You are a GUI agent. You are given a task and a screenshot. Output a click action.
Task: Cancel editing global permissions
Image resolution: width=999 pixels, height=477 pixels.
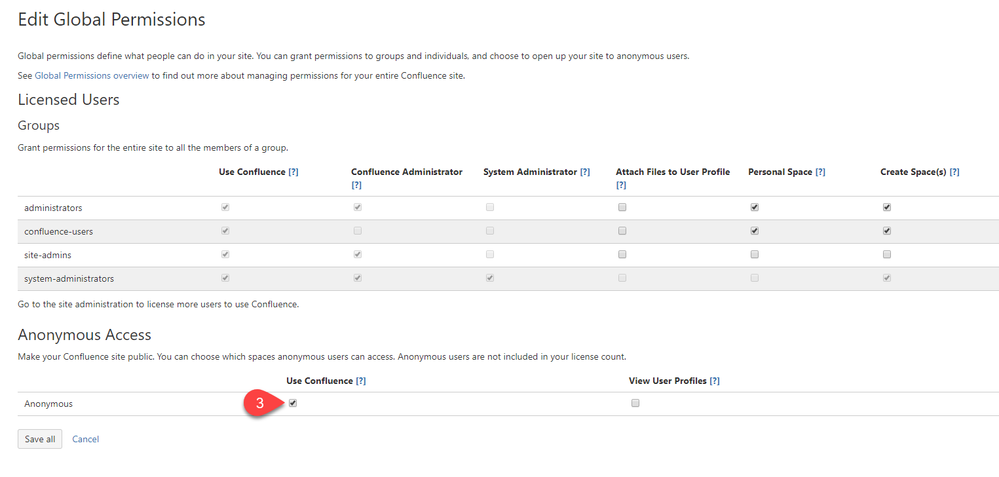85,439
